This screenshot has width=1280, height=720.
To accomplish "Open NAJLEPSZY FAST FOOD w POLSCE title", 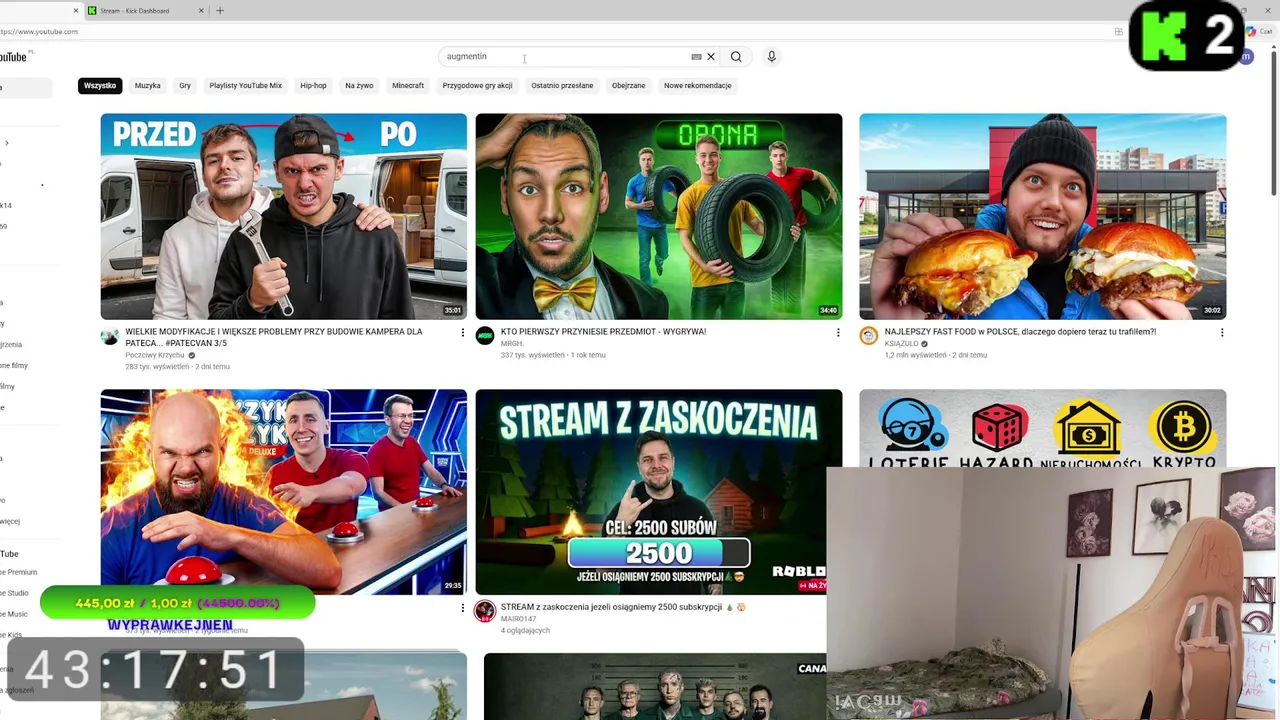I will point(1020,332).
